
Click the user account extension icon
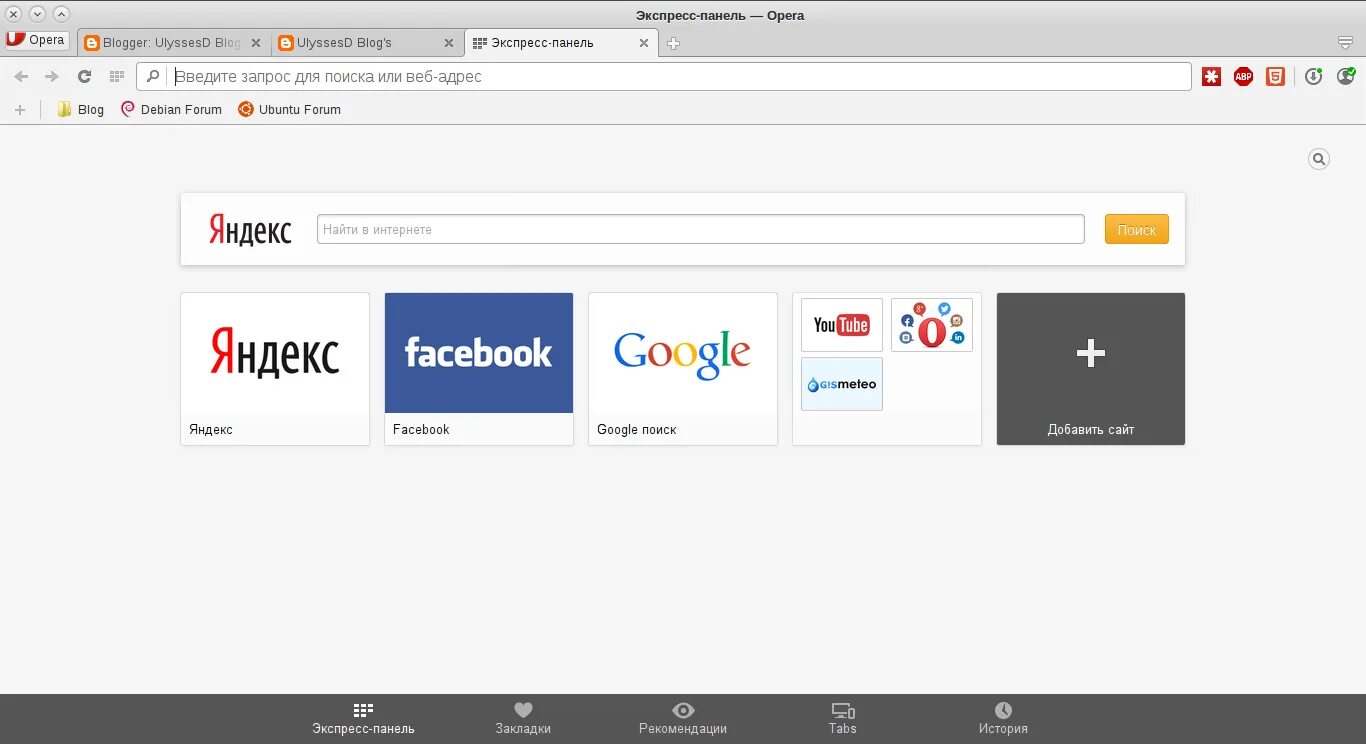[x=1346, y=76]
